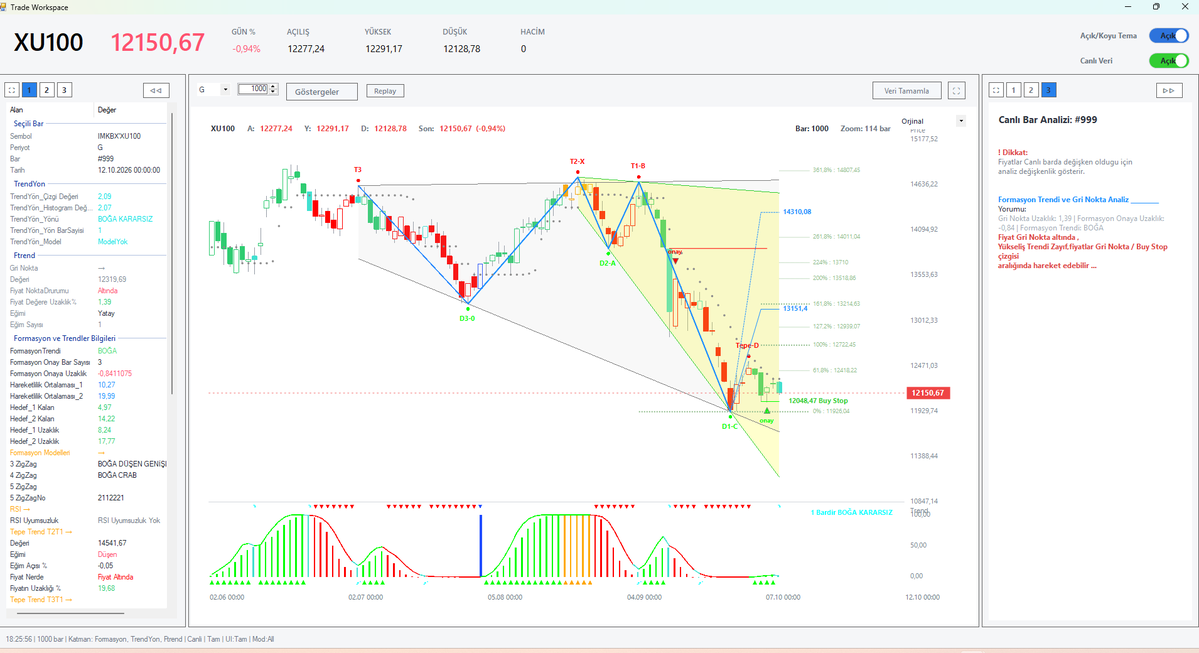Image resolution: width=1199 pixels, height=653 pixels.
Task: Toggle the Canlı Veri switch
Action: (1168, 60)
